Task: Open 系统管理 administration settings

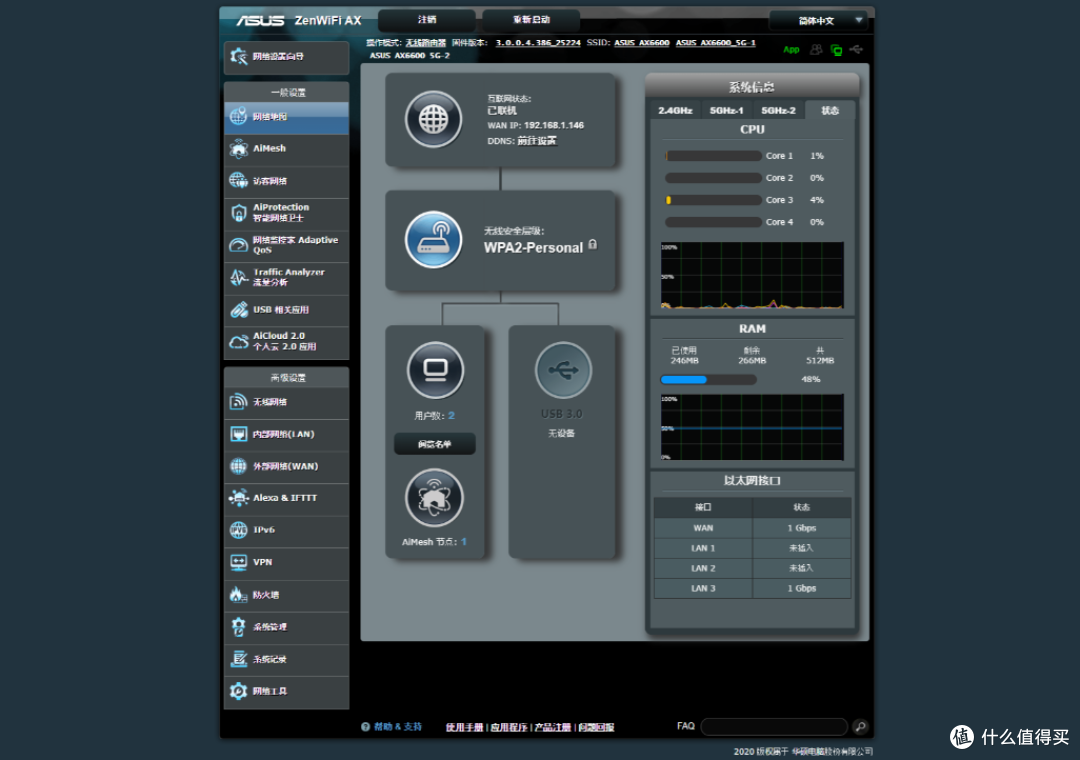Action: pyautogui.click(x=286, y=628)
